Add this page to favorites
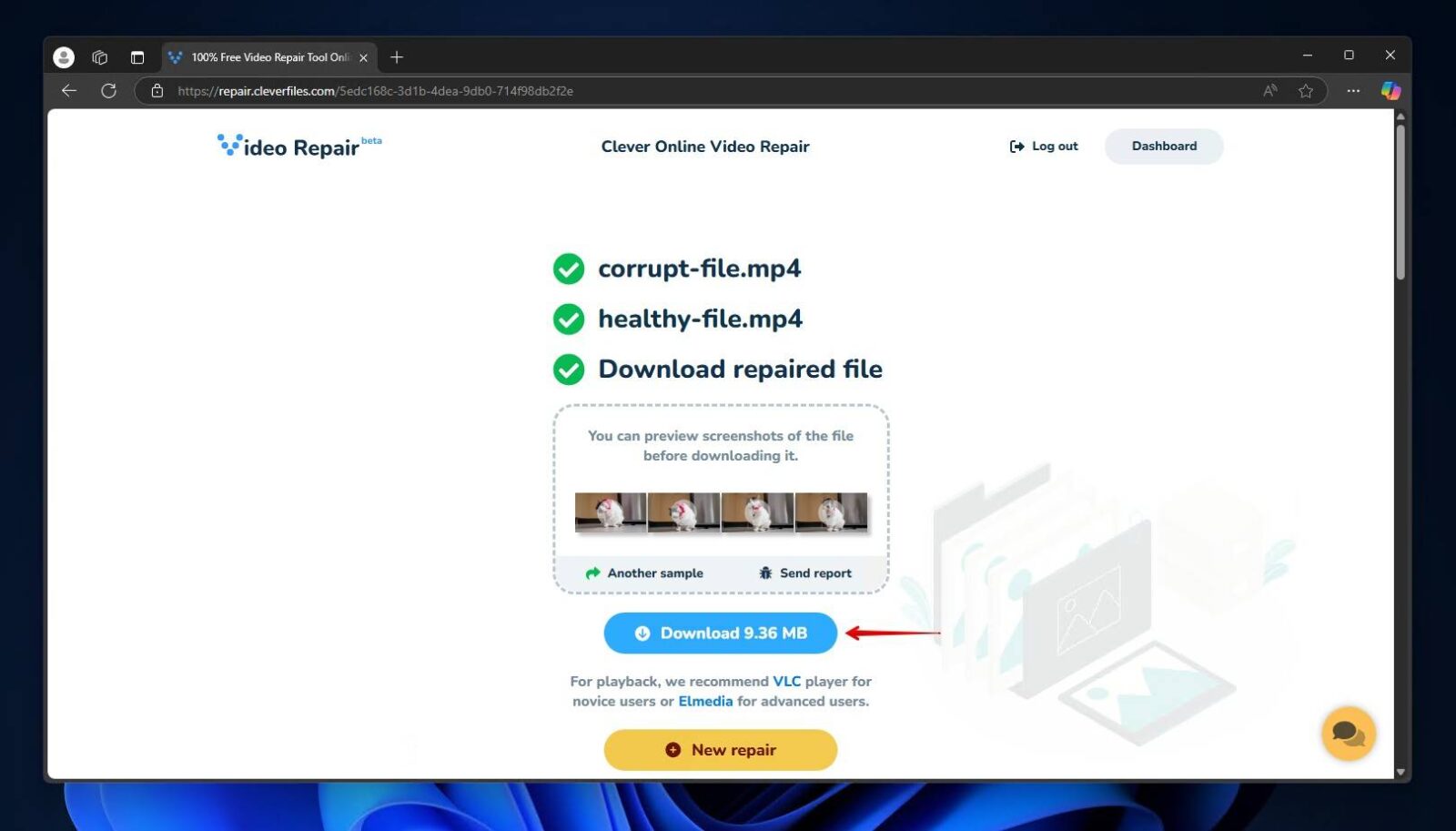Image resolution: width=1456 pixels, height=831 pixels. coord(1306,90)
